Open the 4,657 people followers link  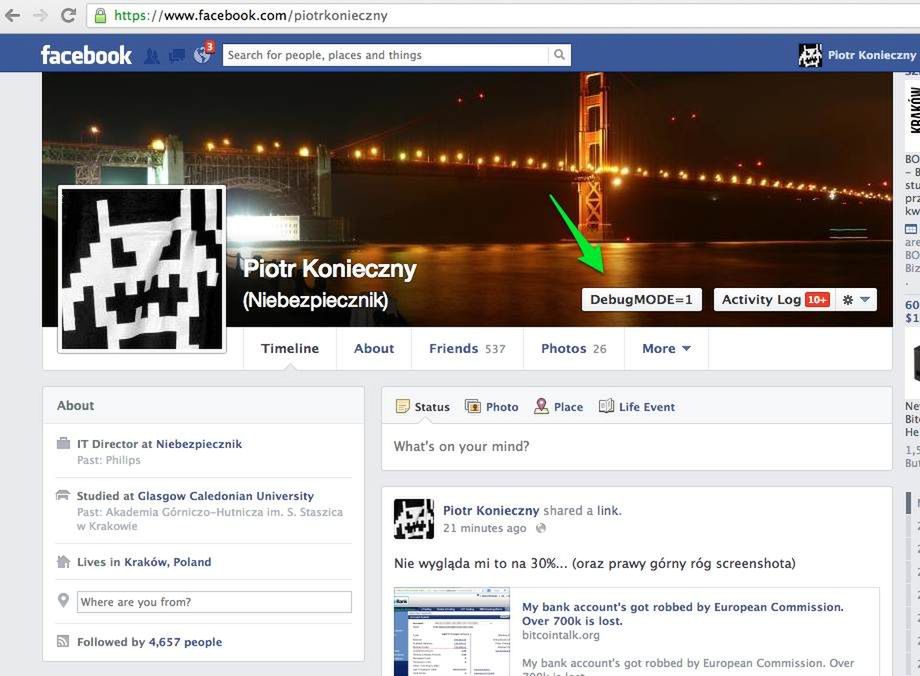(x=185, y=642)
